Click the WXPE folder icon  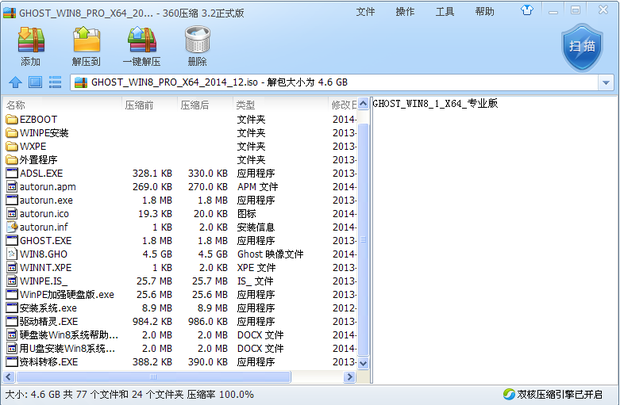click(12, 146)
